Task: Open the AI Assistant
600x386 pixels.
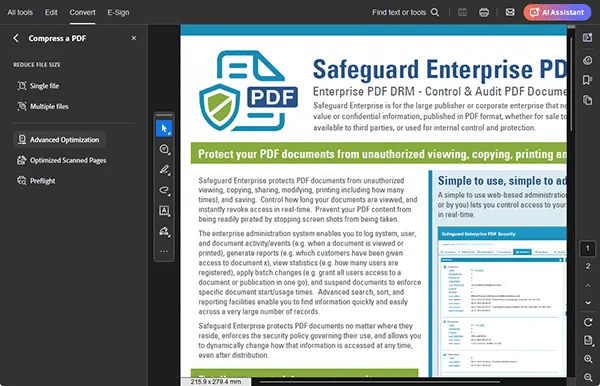Action: pos(557,12)
